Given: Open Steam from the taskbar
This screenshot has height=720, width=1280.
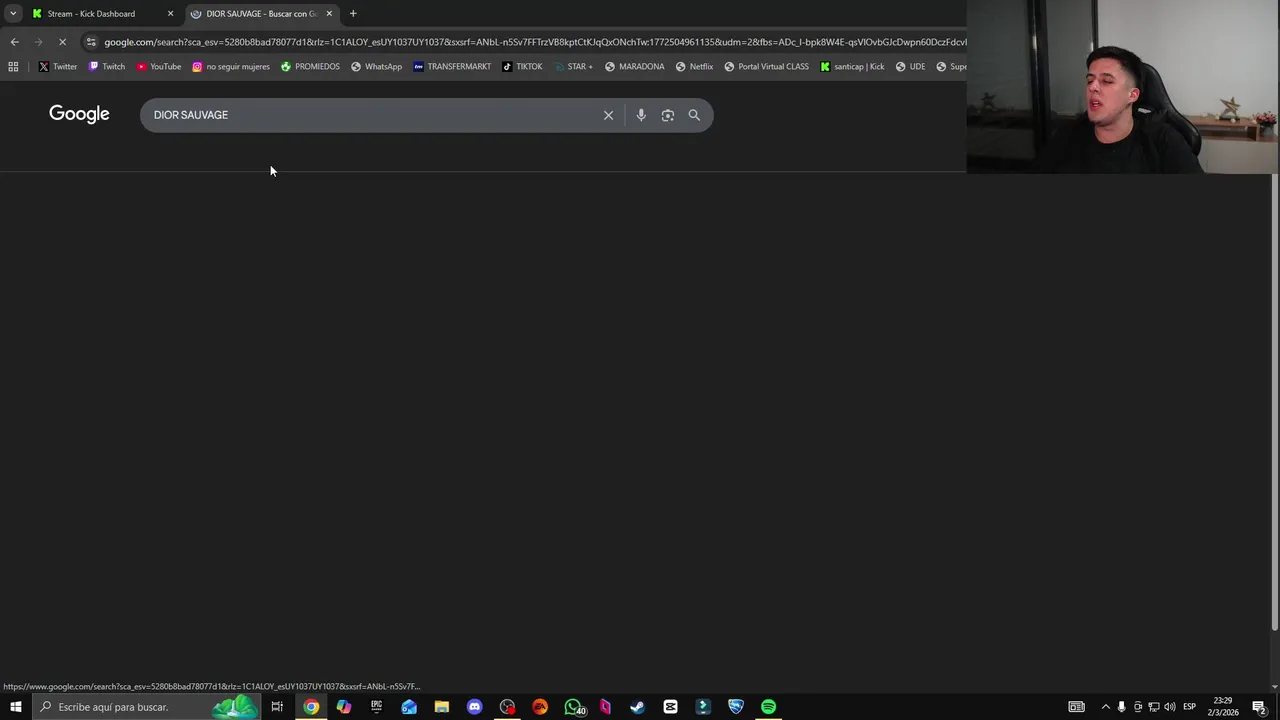Looking at the screenshot, I should [637, 707].
